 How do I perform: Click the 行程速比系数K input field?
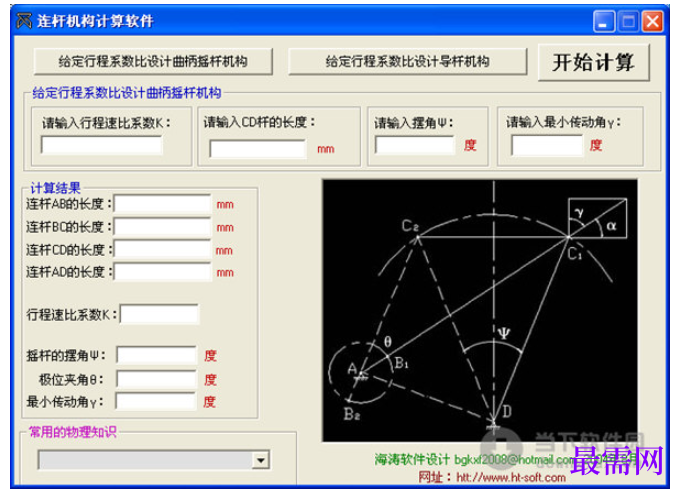tap(101, 145)
